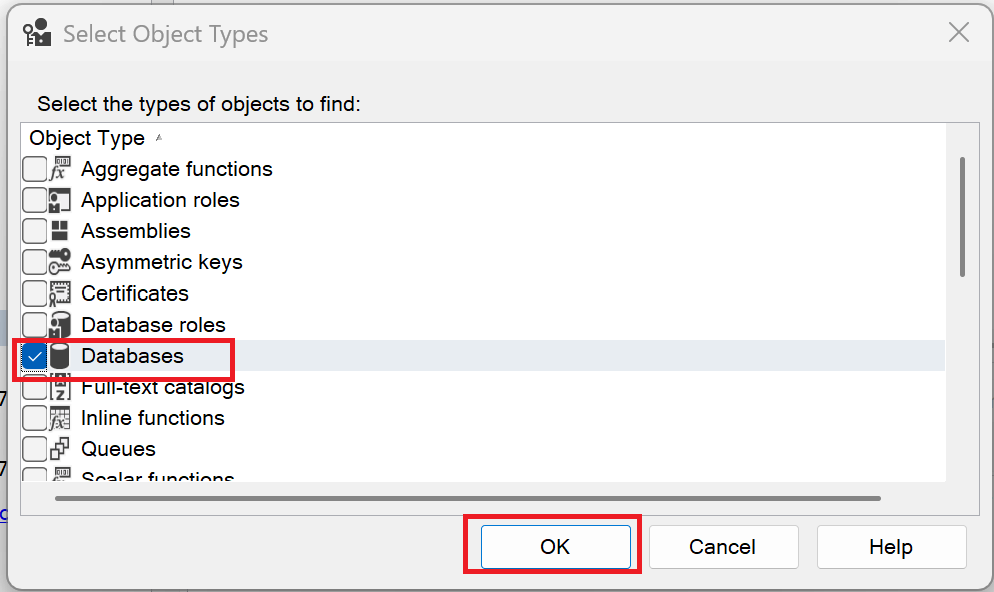The height and width of the screenshot is (592, 994).
Task: Check the Certificates checkbox
Action: coord(34,293)
